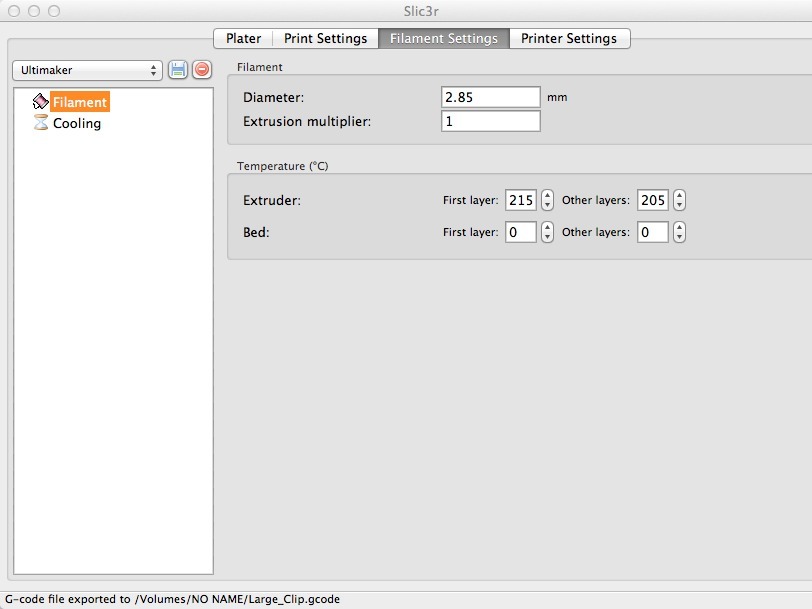Select the Filament Settings tab

444,38
